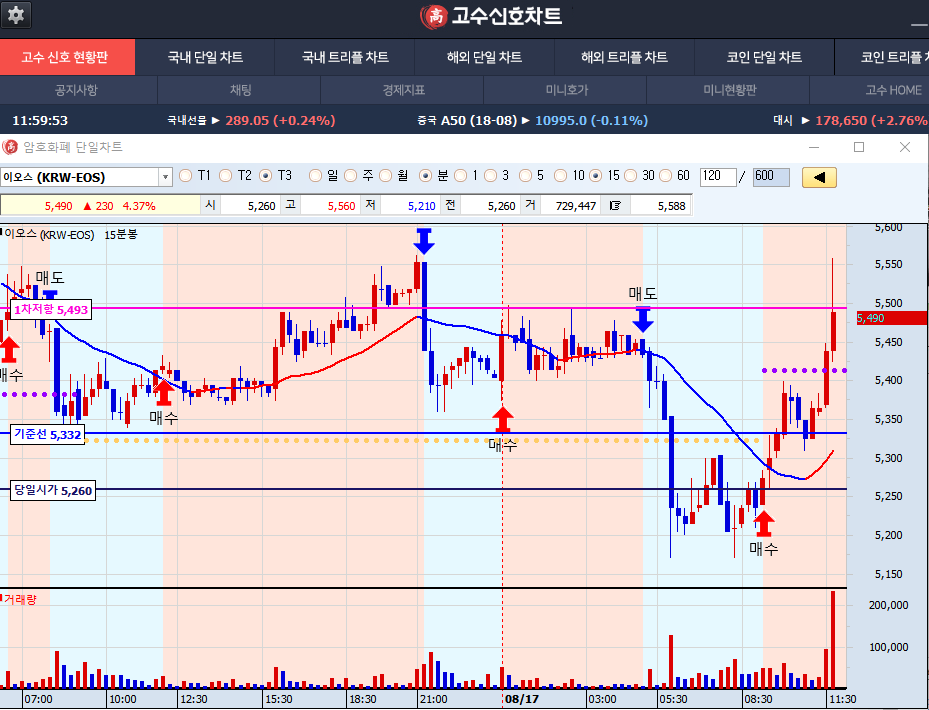Click the 암호화폐 단일차트 window icon
This screenshot has width=929, height=710.
(9, 147)
